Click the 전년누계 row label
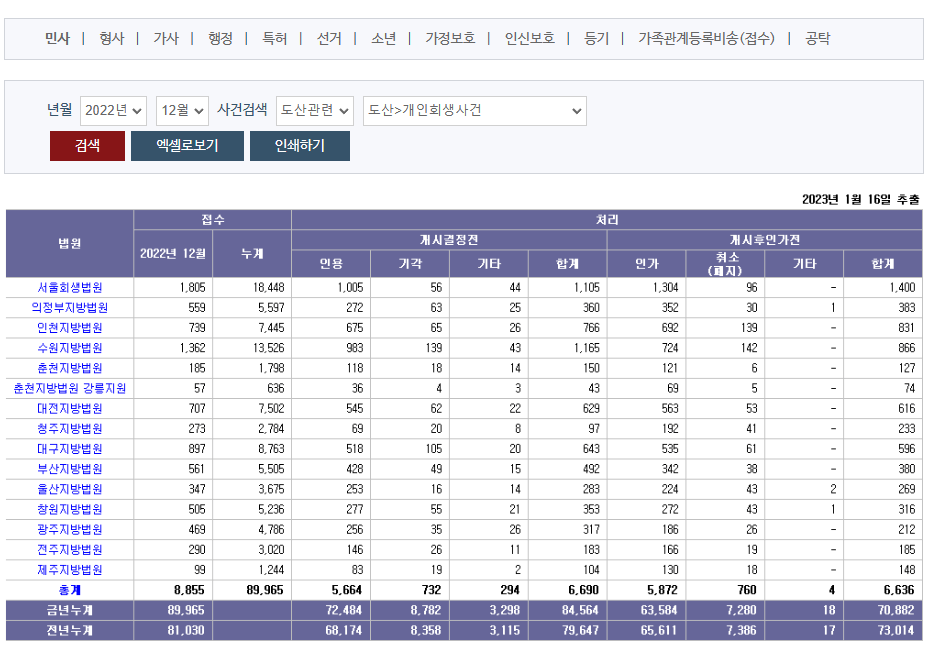931x652 pixels. pos(69,631)
